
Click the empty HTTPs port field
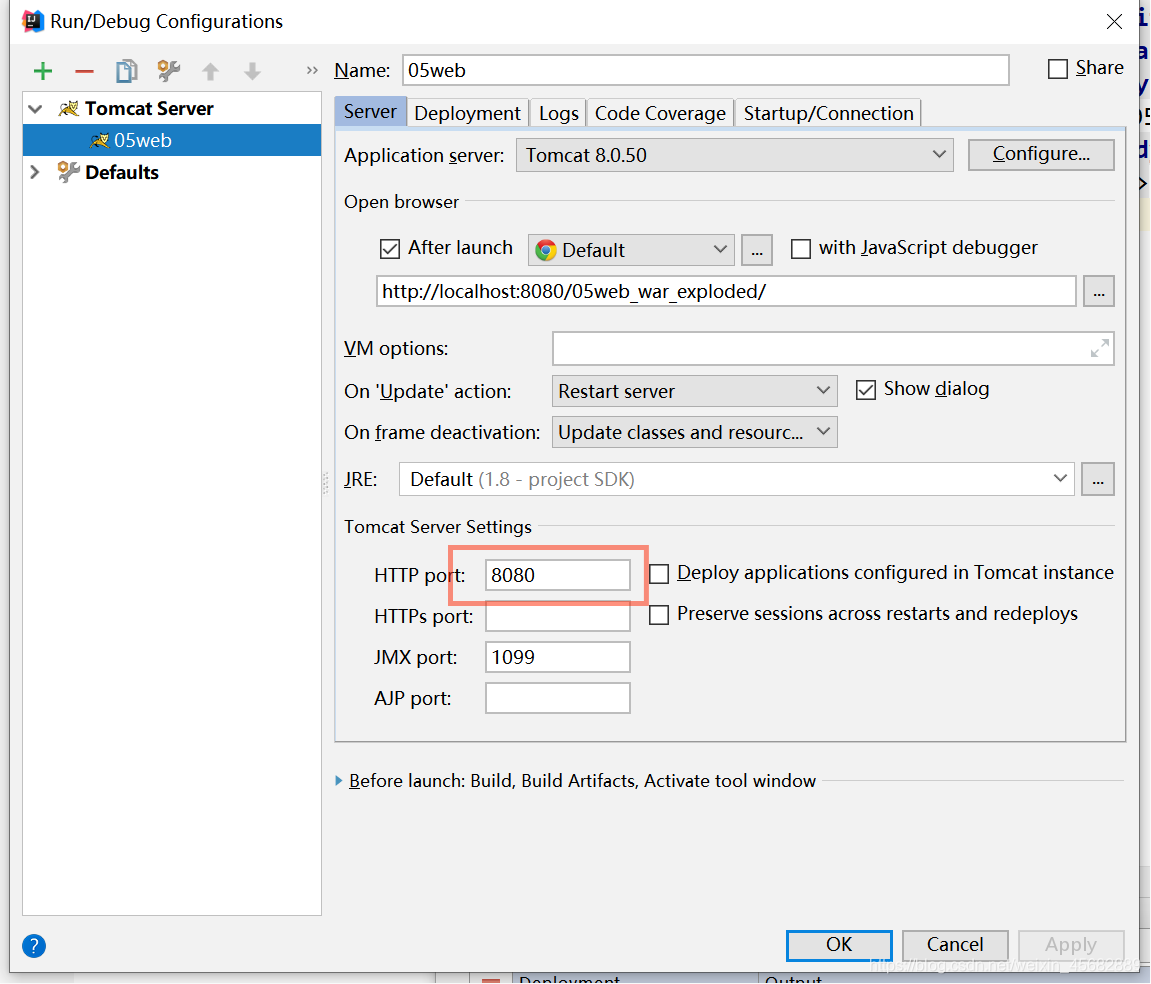pos(557,616)
